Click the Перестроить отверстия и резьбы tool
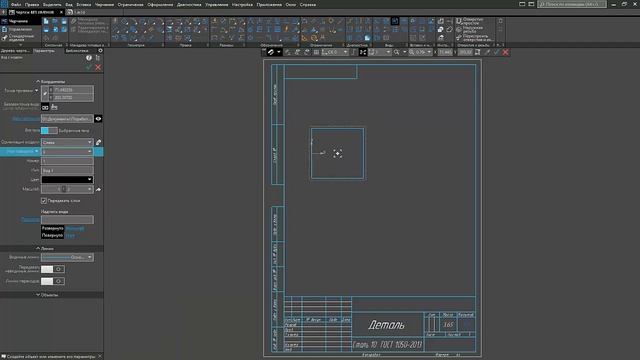The height and width of the screenshot is (360, 640). (474, 38)
